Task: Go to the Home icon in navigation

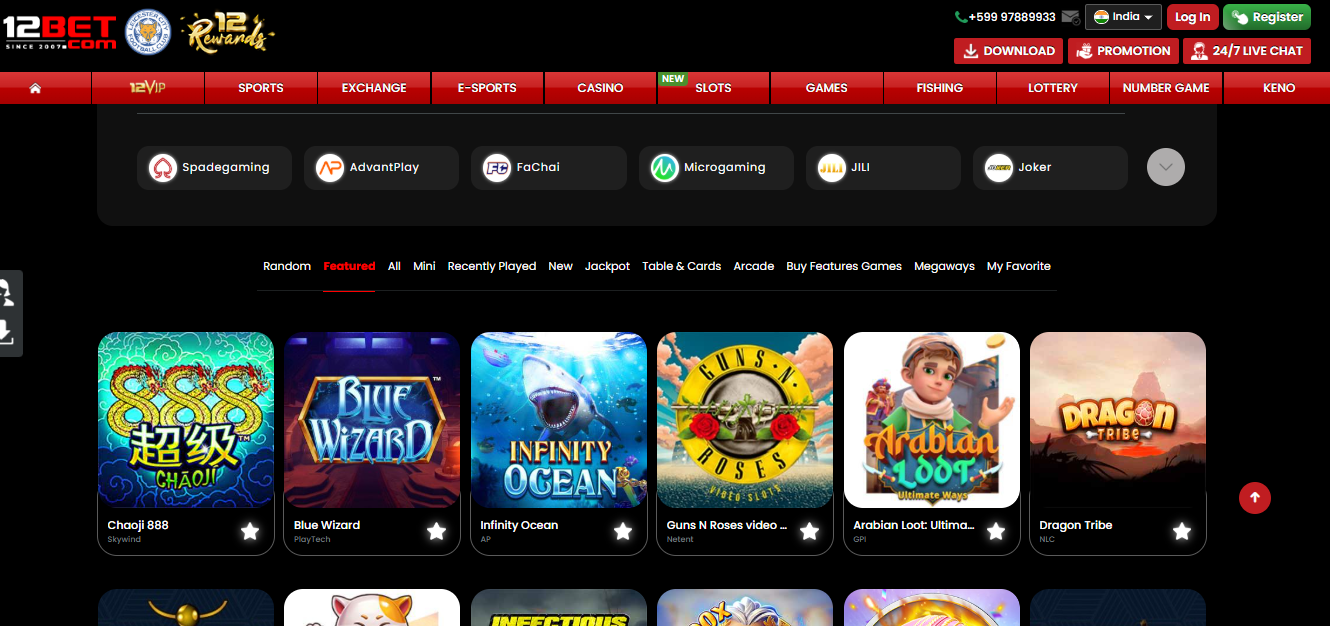Action: (x=35, y=88)
